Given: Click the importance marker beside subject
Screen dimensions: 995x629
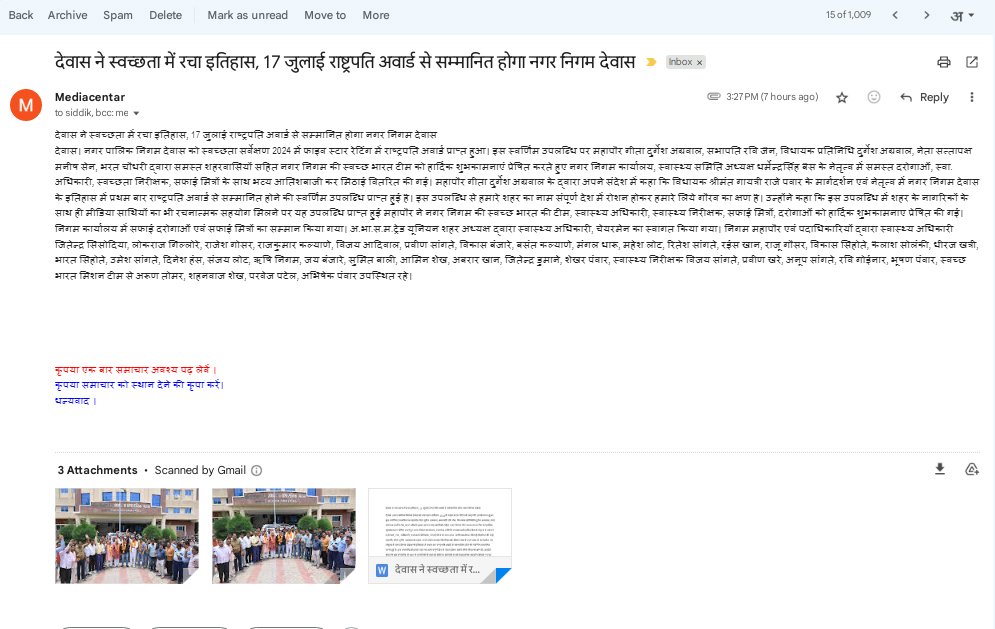Looking at the screenshot, I should (651, 62).
